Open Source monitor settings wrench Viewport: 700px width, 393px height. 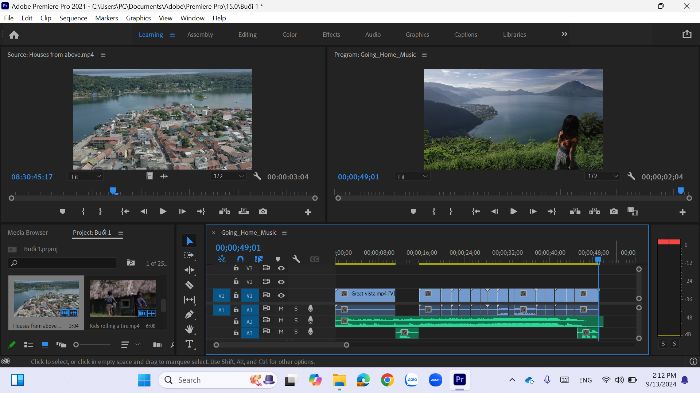coord(257,176)
